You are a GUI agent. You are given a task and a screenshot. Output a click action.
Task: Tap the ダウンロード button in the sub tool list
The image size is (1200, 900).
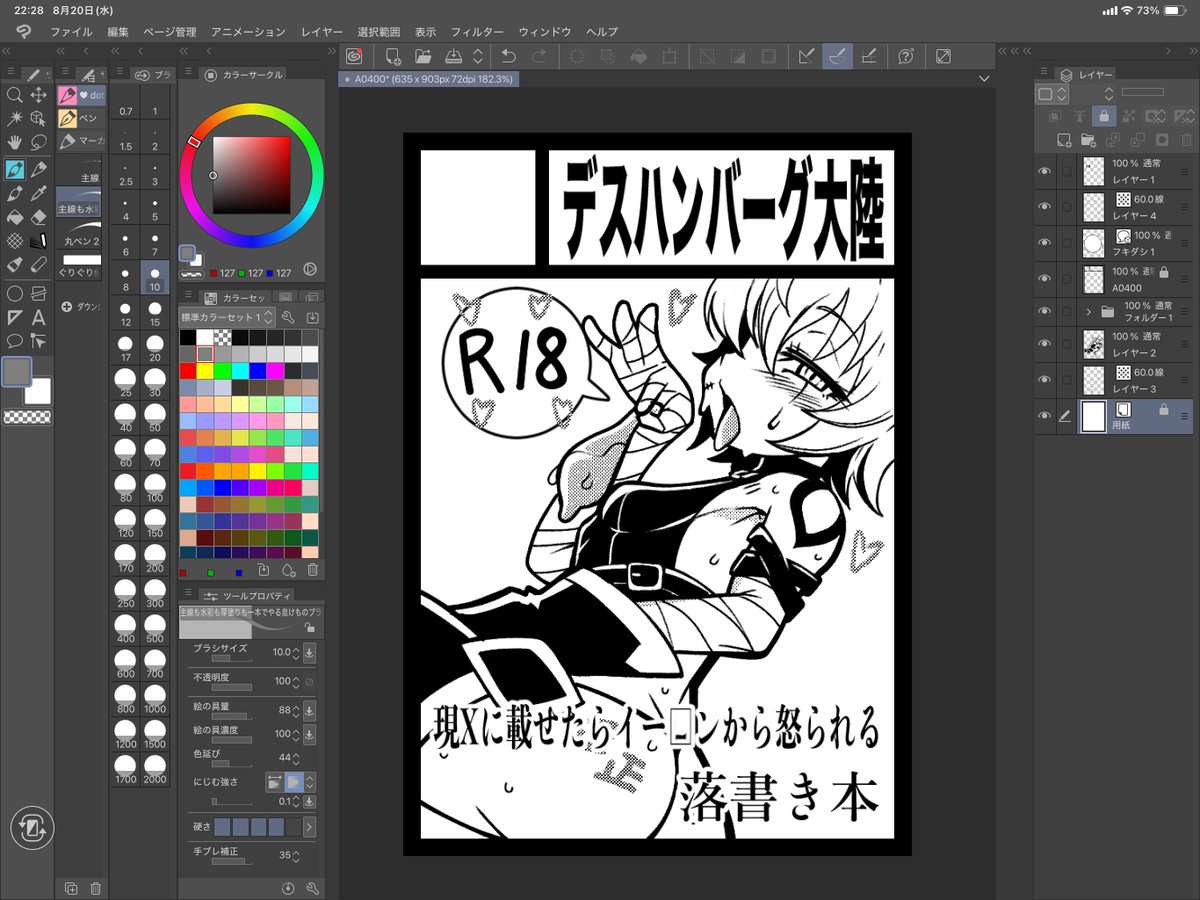pos(80,306)
